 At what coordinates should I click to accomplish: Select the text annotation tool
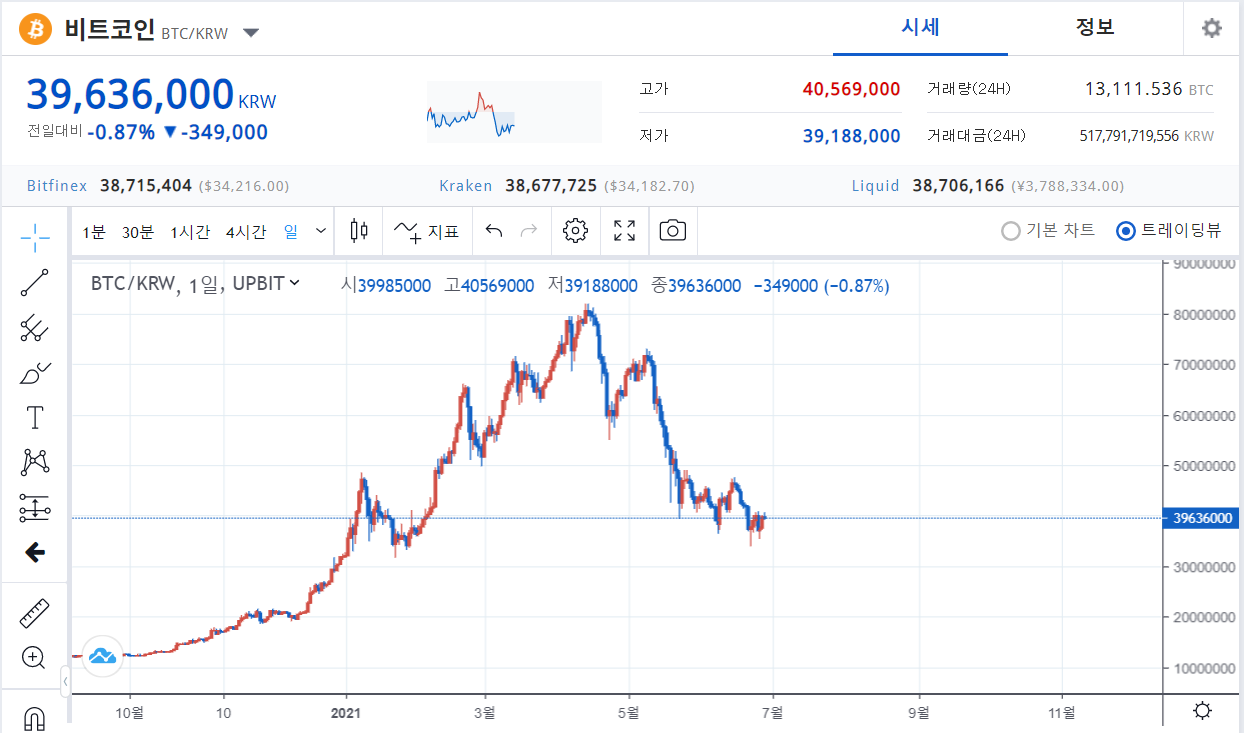coord(34,417)
